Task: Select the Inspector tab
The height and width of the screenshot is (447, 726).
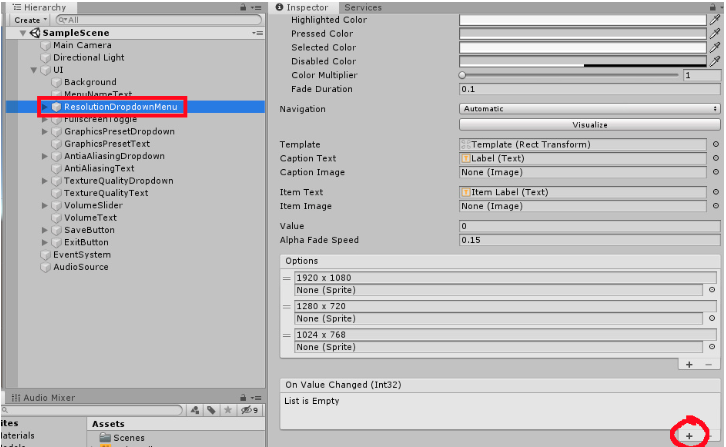Action: coord(306,7)
